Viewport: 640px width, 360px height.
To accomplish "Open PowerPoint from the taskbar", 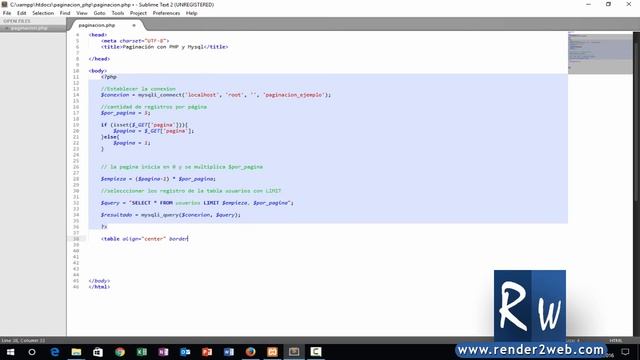I will coord(207,352).
